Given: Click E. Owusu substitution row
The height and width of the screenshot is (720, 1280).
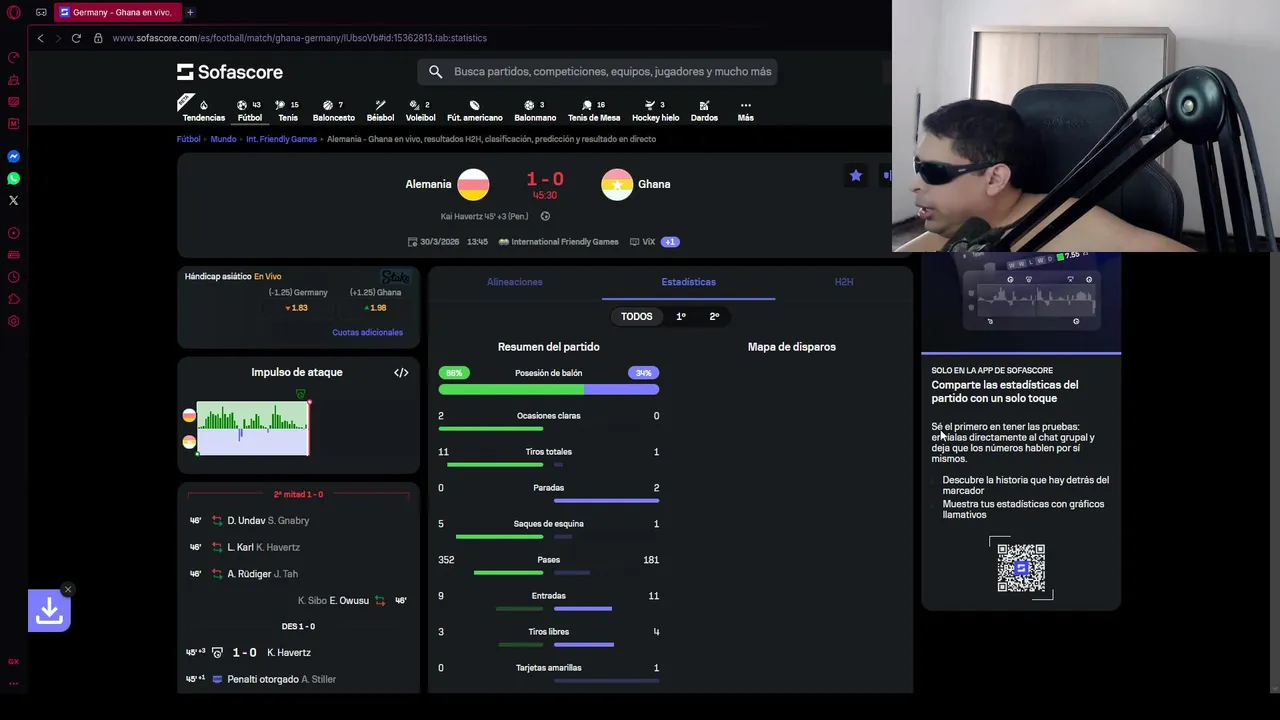Looking at the screenshot, I should pos(298,601).
